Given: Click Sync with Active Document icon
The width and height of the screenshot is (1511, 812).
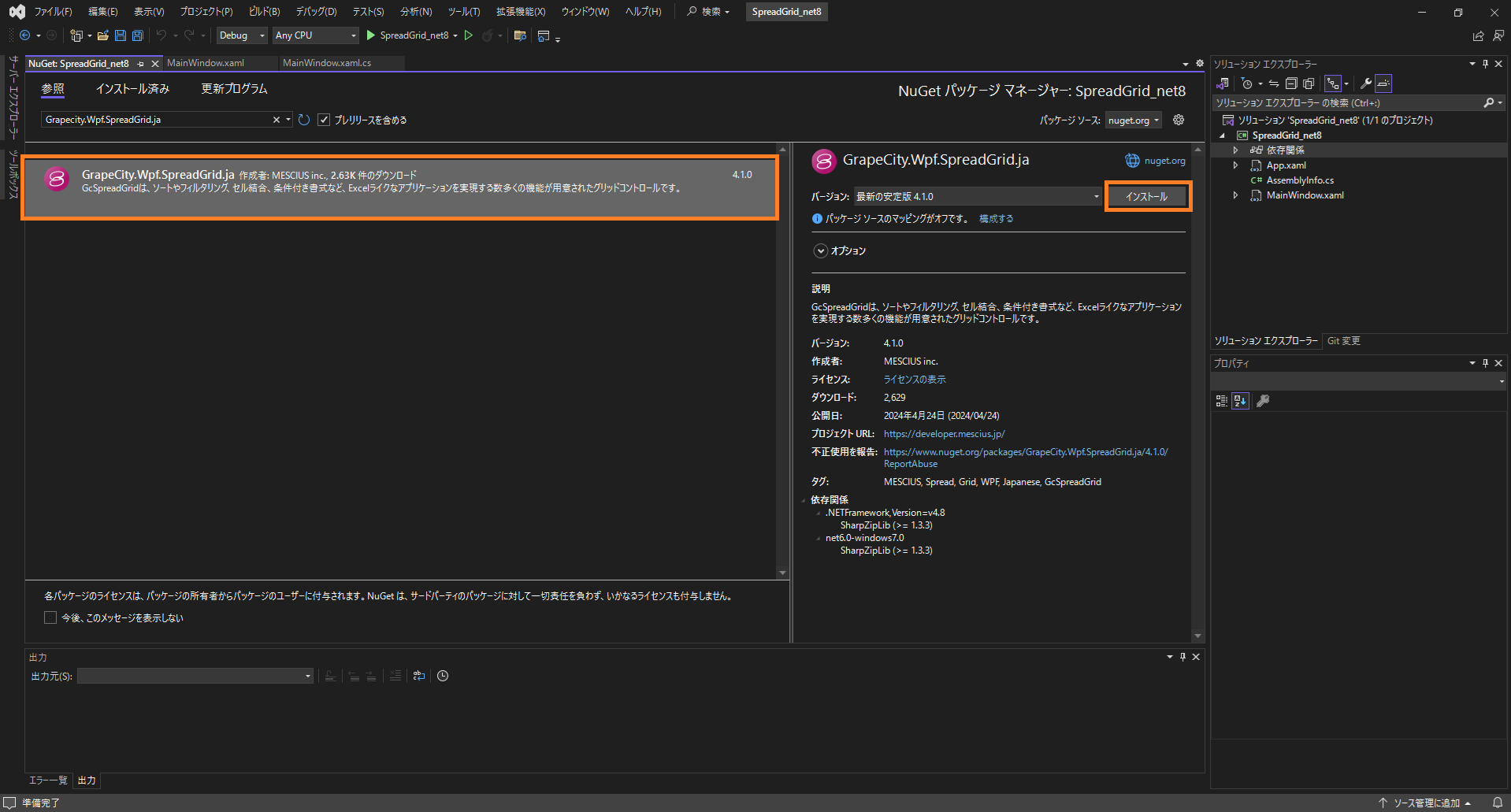Looking at the screenshot, I should click(1274, 83).
